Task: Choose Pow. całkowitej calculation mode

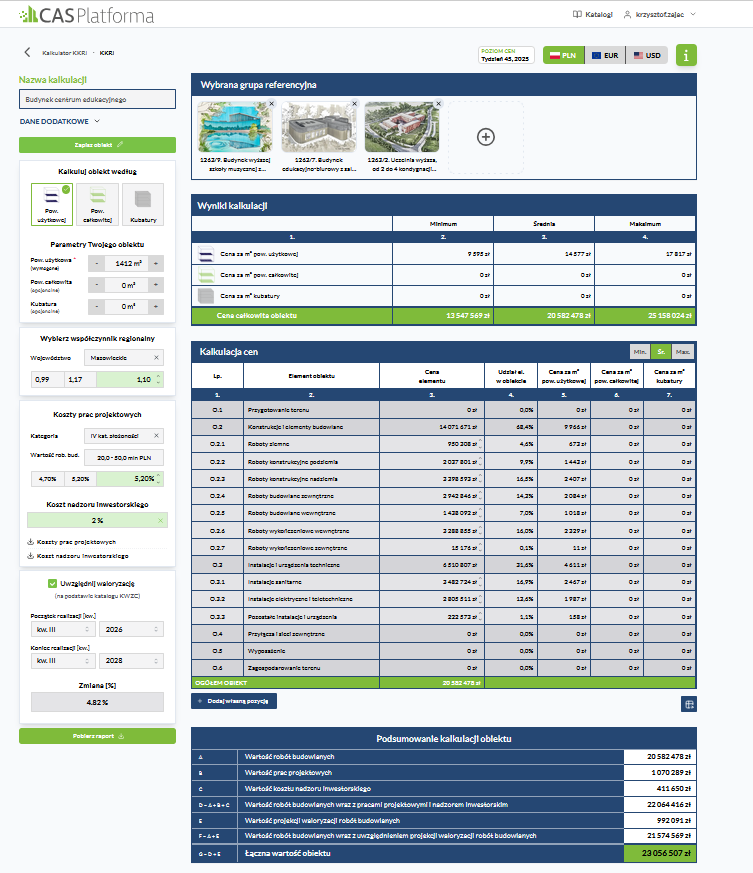Action: [x=97, y=204]
